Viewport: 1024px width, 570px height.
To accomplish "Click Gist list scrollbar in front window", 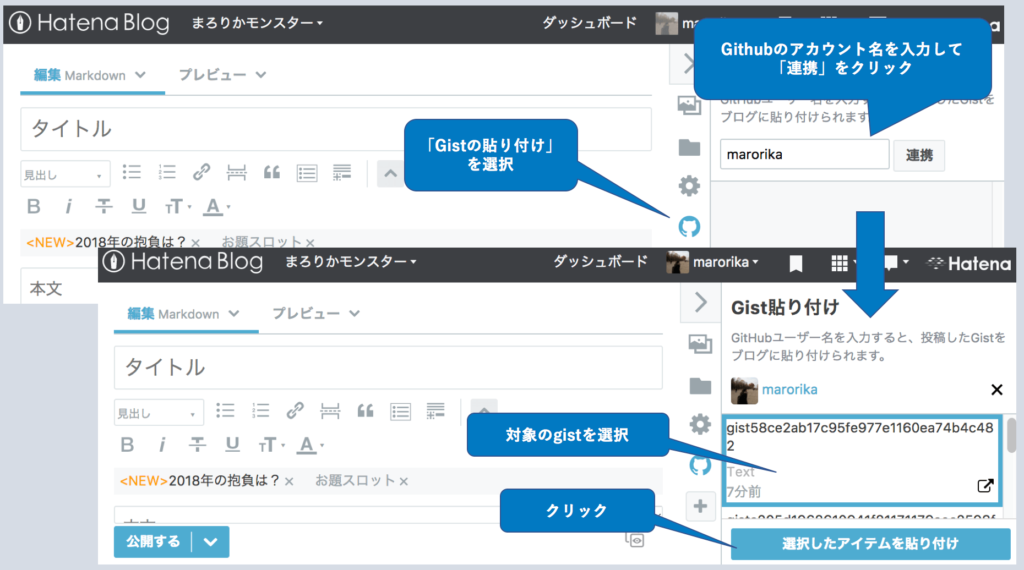I will click(1011, 435).
